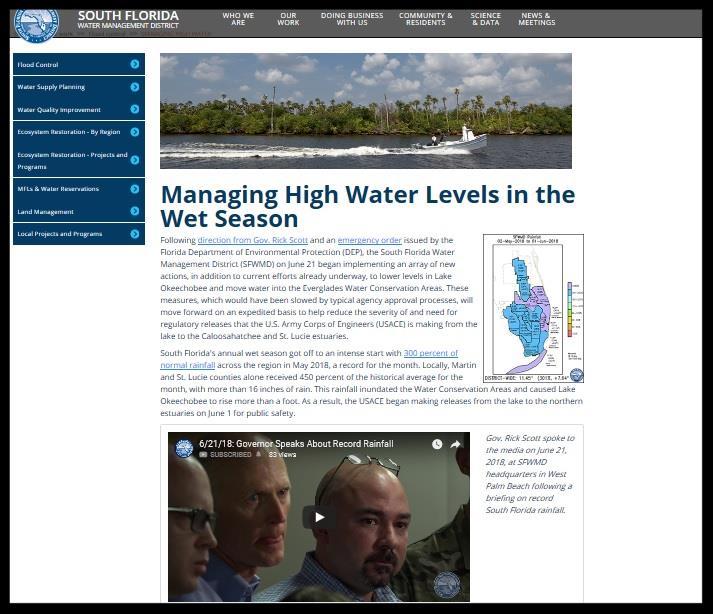The height and width of the screenshot is (614, 713).
Task: Click the arrow icon beside Land Management
Action: pos(135,211)
